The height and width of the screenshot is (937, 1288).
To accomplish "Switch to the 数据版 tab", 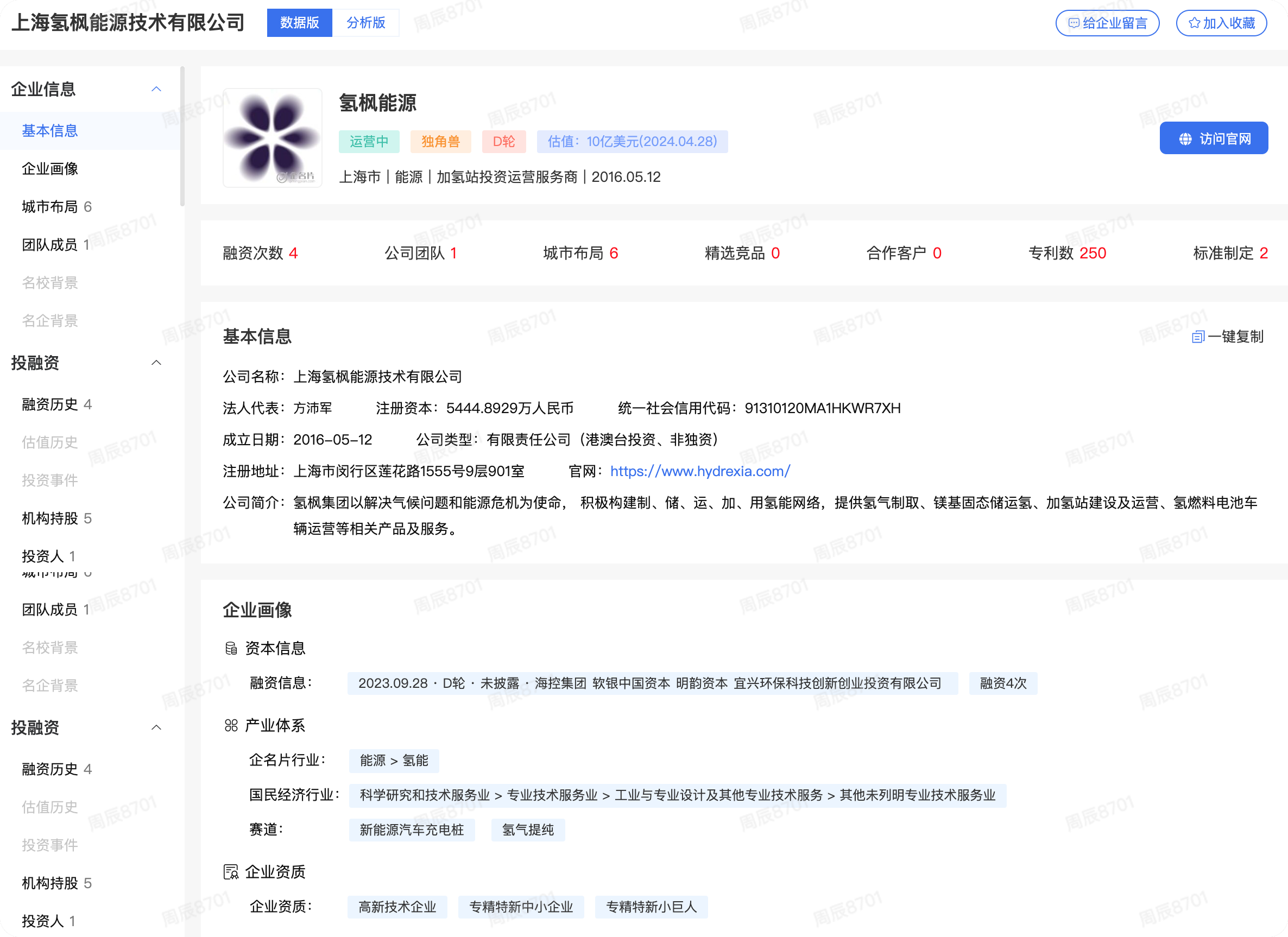I will pos(299,23).
